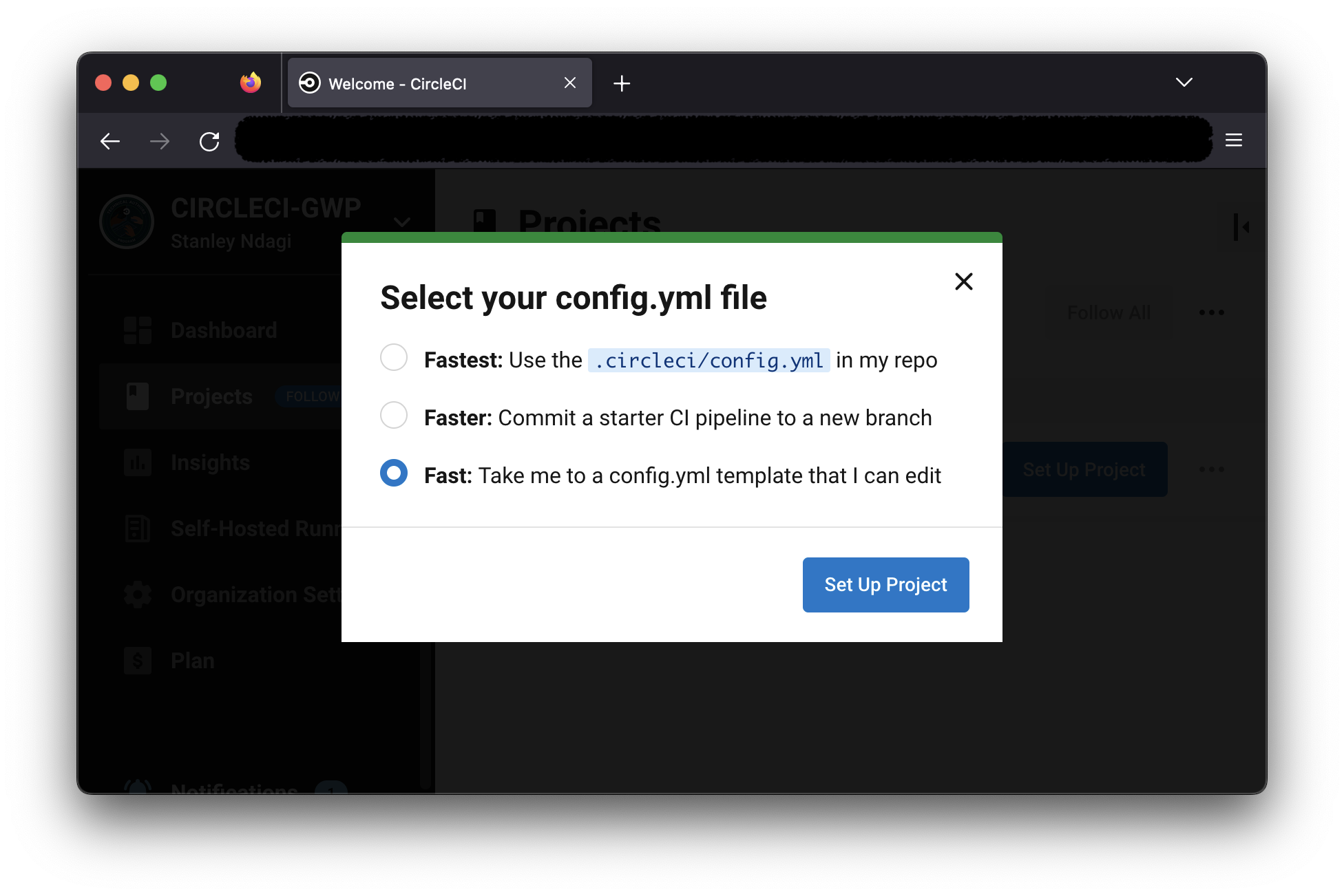Screen dimensions: 1344x896
Task: Reload the page with the refresh icon
Action: [x=209, y=142]
